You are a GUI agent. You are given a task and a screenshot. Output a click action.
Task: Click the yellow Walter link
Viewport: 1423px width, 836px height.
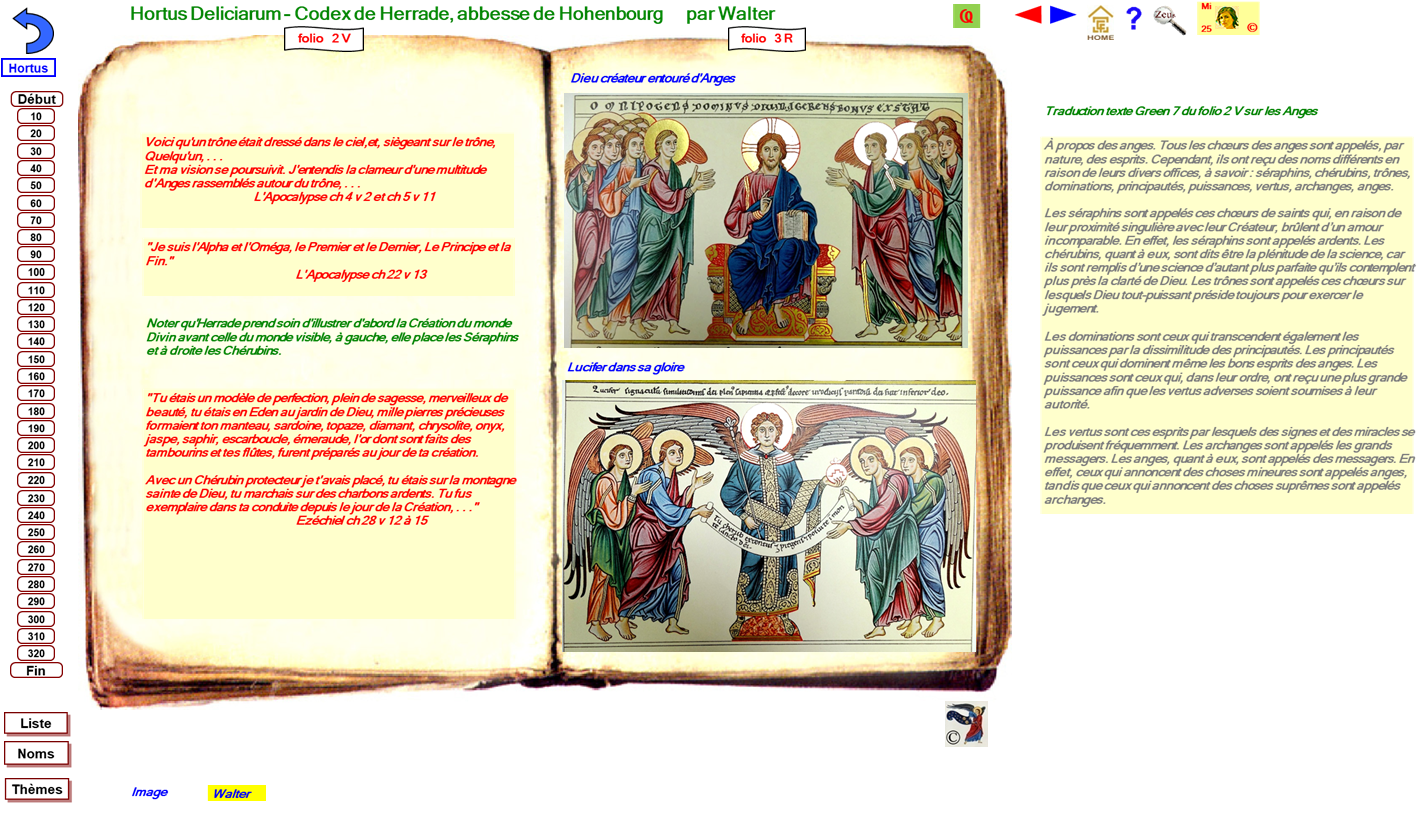pyautogui.click(x=235, y=792)
